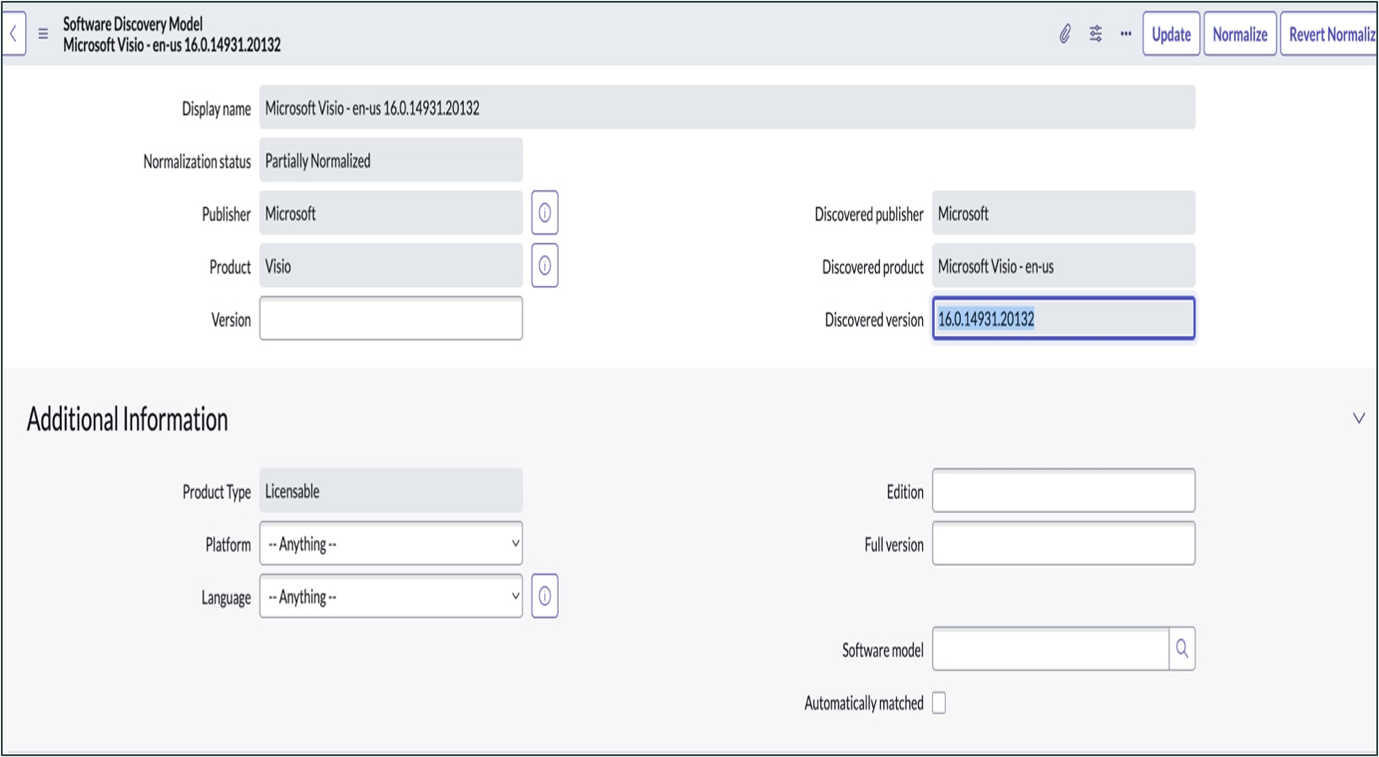1379x757 pixels.
Task: Select the Discovered version field text
Action: [x=1063, y=319]
